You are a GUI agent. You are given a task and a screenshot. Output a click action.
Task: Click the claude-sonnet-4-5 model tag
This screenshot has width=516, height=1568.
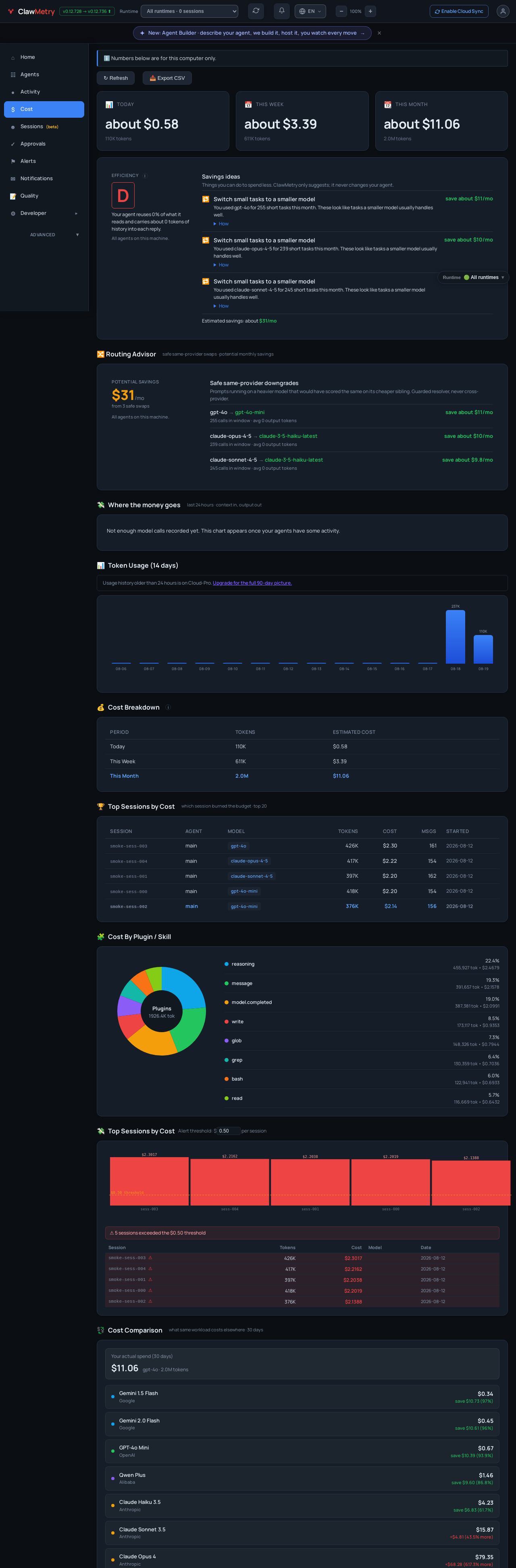coord(251,877)
